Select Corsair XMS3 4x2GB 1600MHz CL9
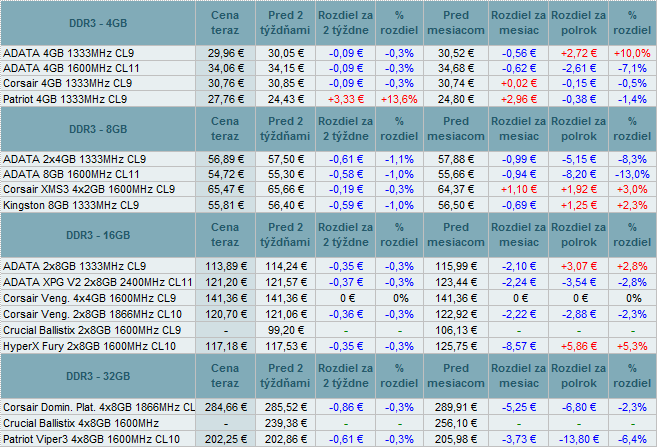 (x=328, y=189)
